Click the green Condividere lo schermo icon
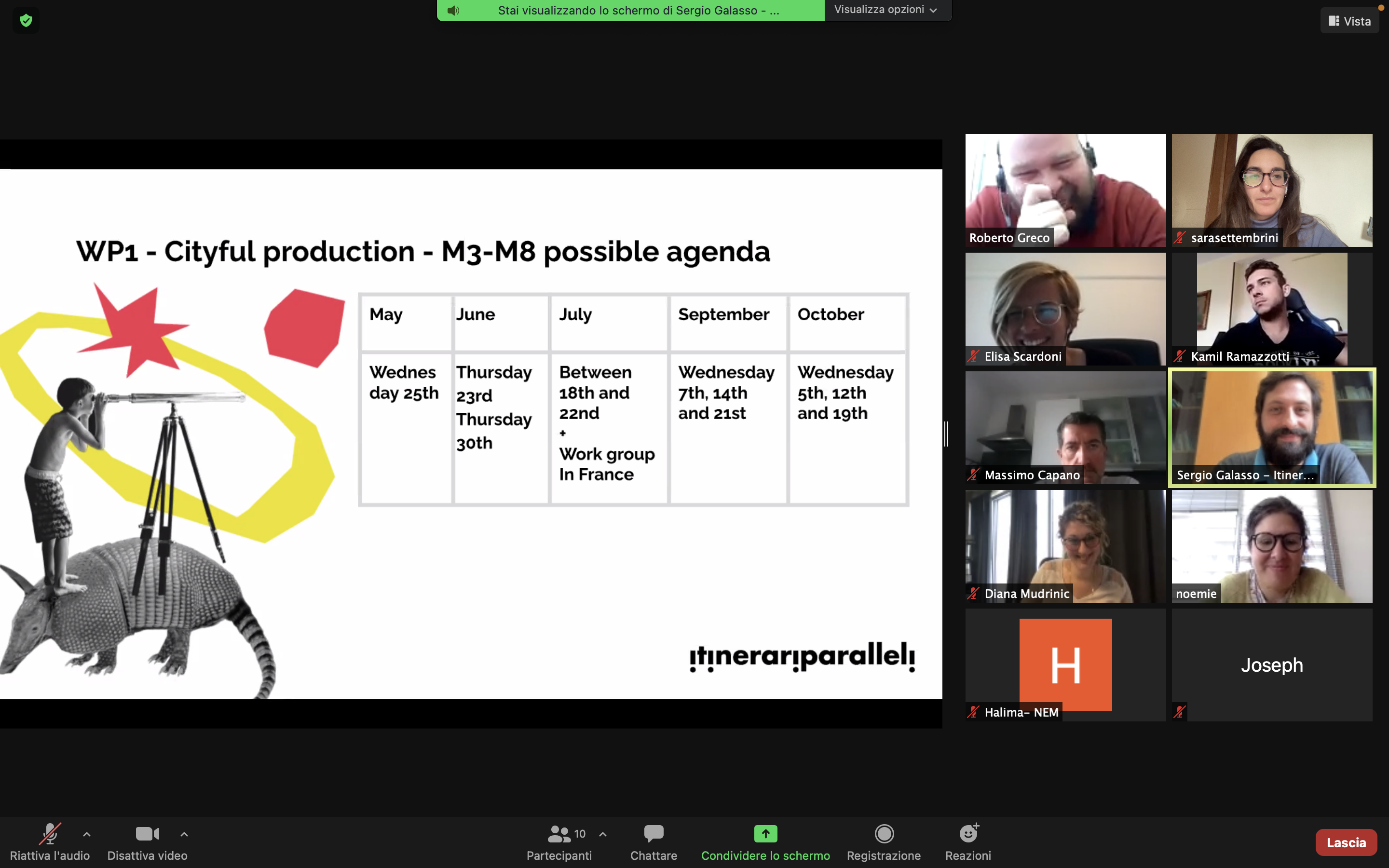Image resolution: width=1389 pixels, height=868 pixels. tap(765, 833)
